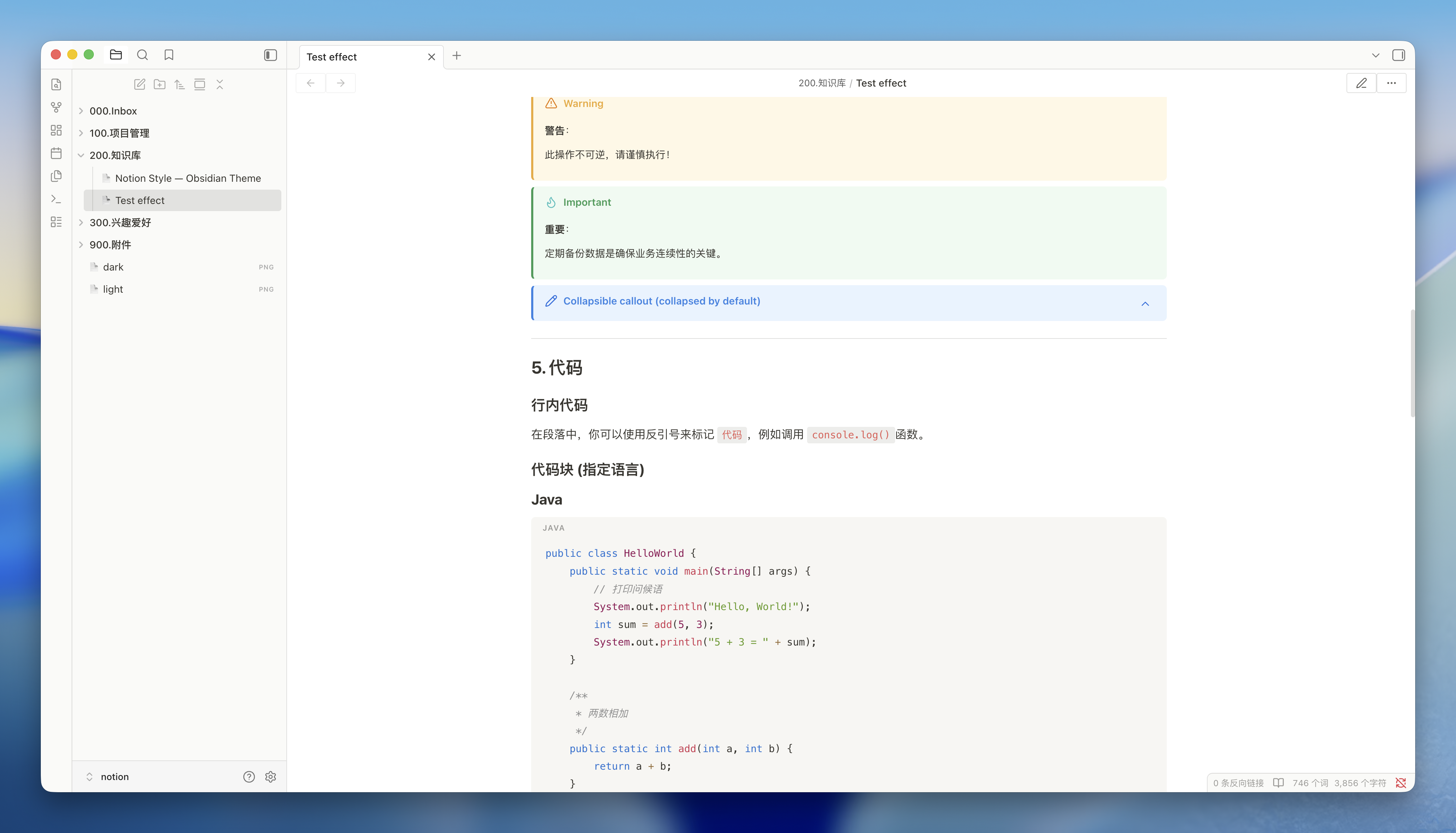Collapse the 200.知识库 folder
The image size is (1456, 833).
point(81,156)
